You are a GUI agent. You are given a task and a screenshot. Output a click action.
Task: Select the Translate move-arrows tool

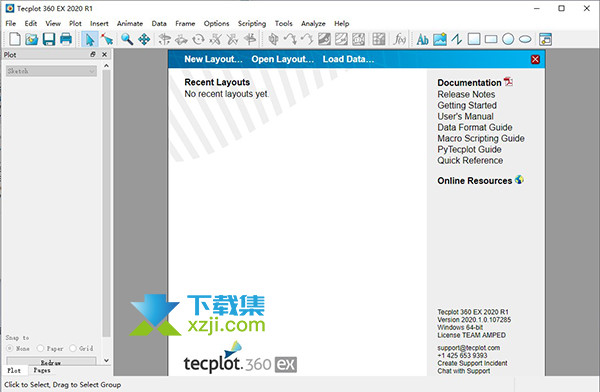click(144, 39)
